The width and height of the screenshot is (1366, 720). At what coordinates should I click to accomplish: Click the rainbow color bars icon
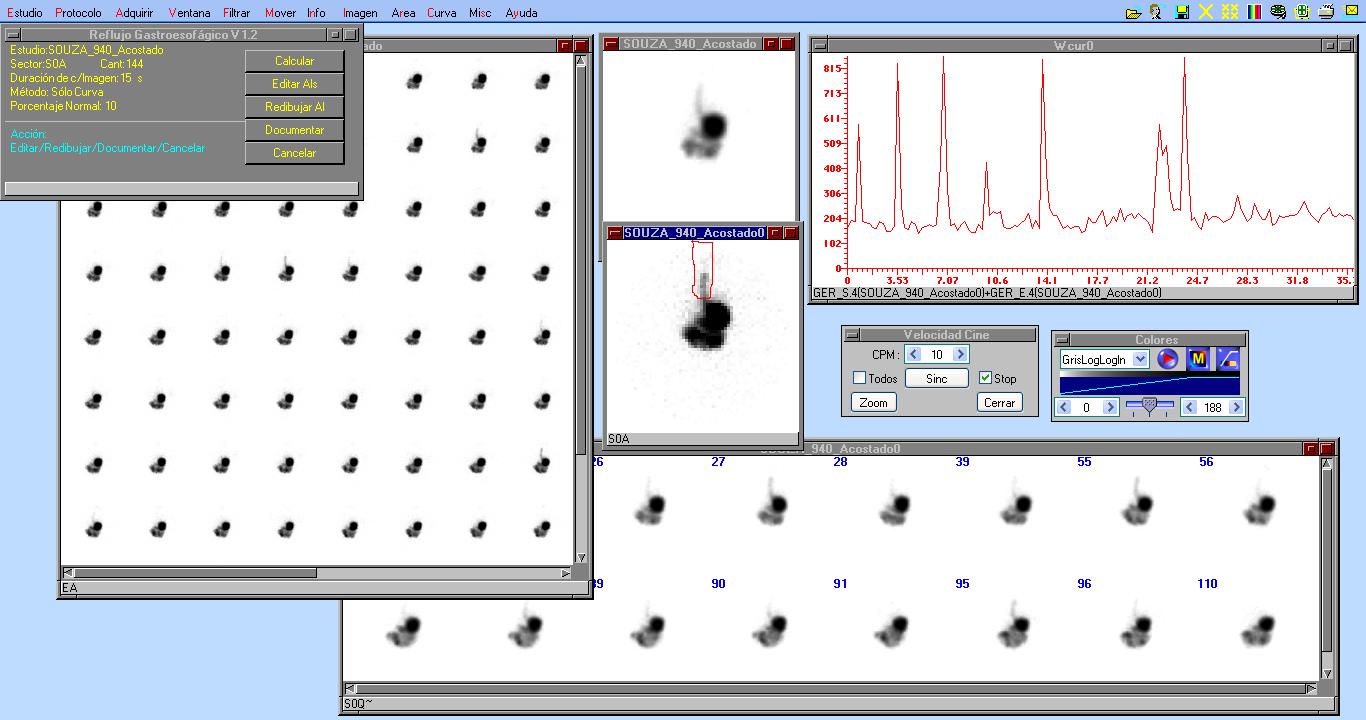(x=1254, y=13)
